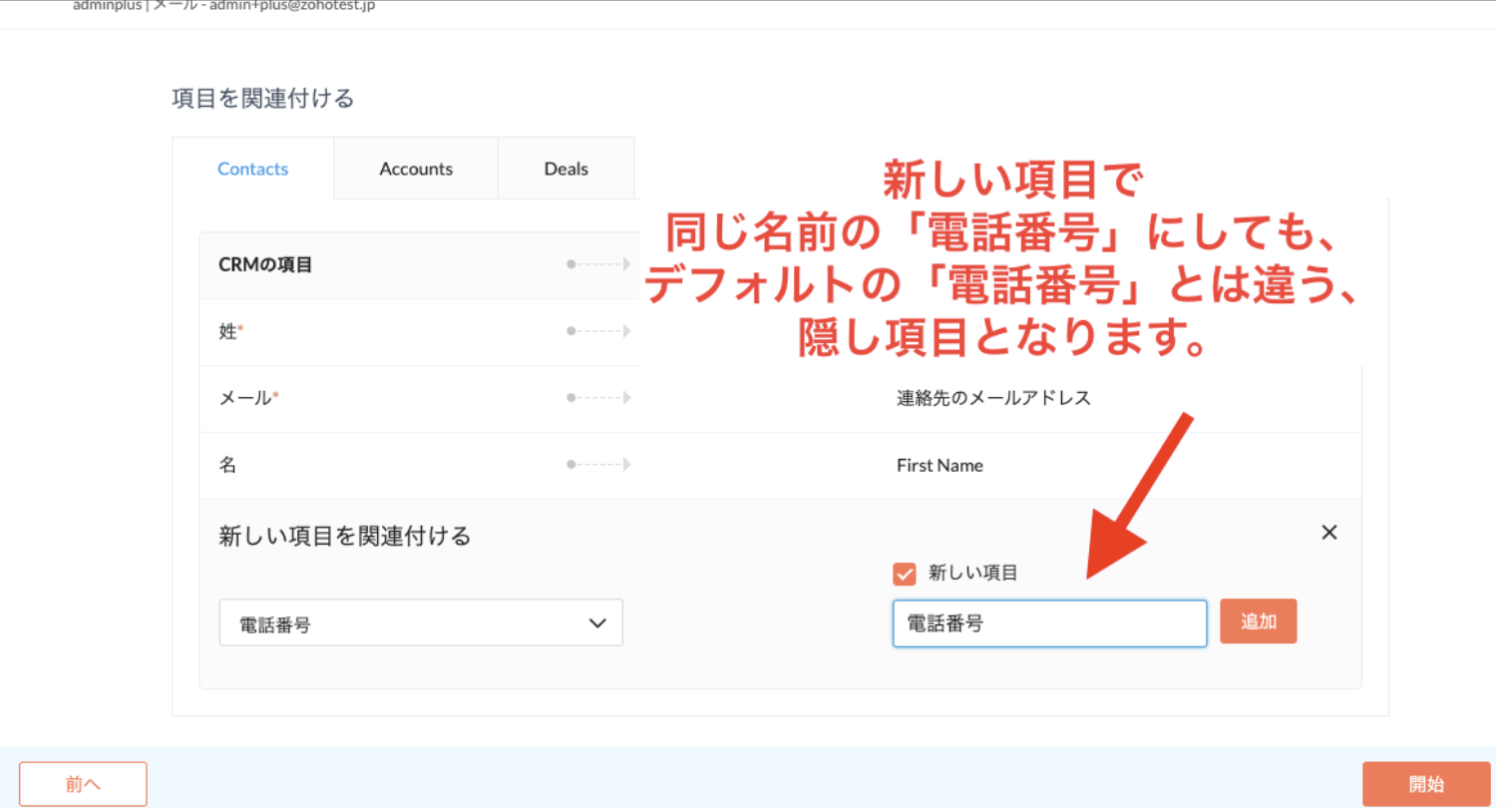Click the mapping arrow in CRMの項目 header
This screenshot has height=808, width=1512.
598,264
